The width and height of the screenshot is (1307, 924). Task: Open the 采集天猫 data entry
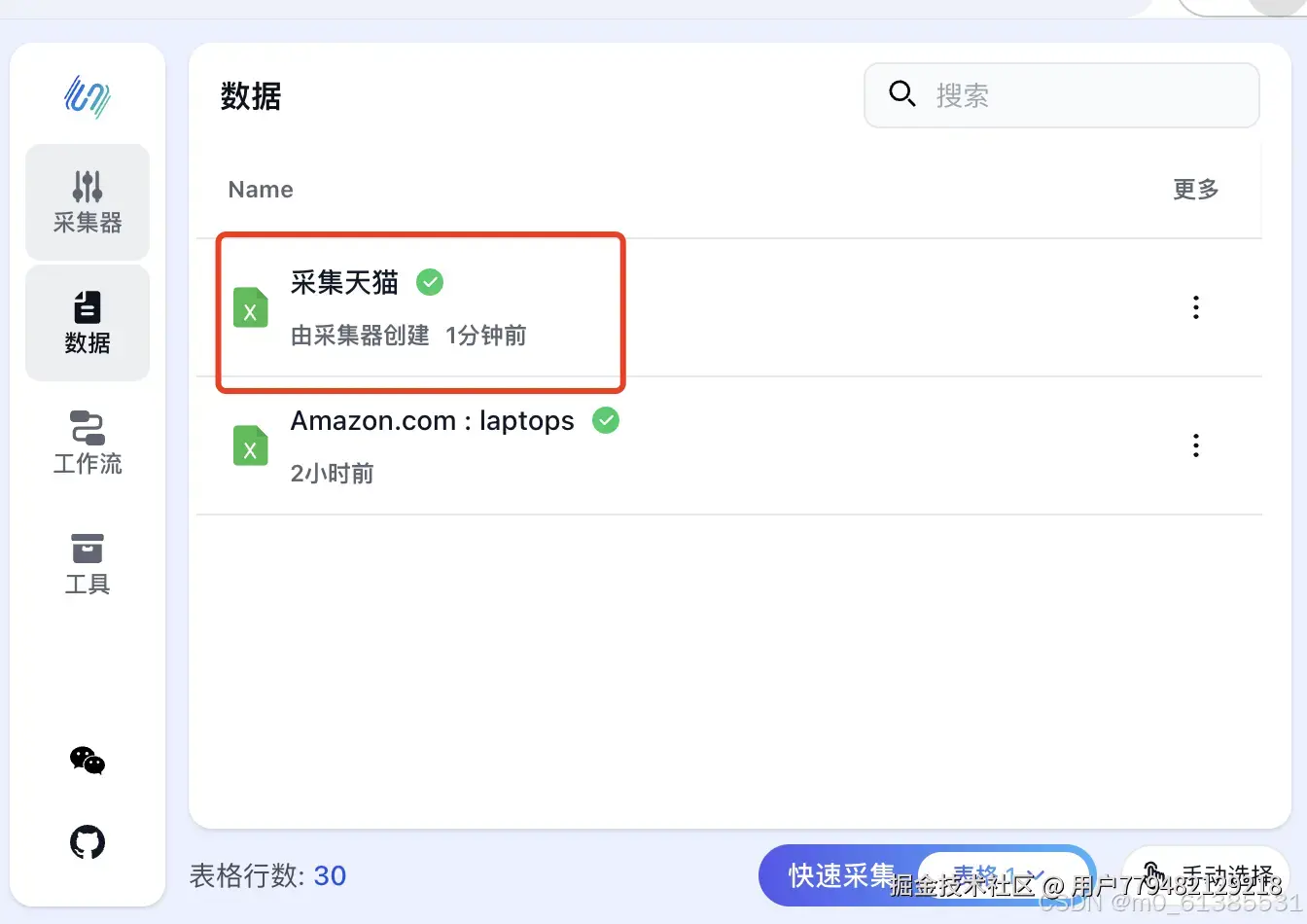coord(344,283)
